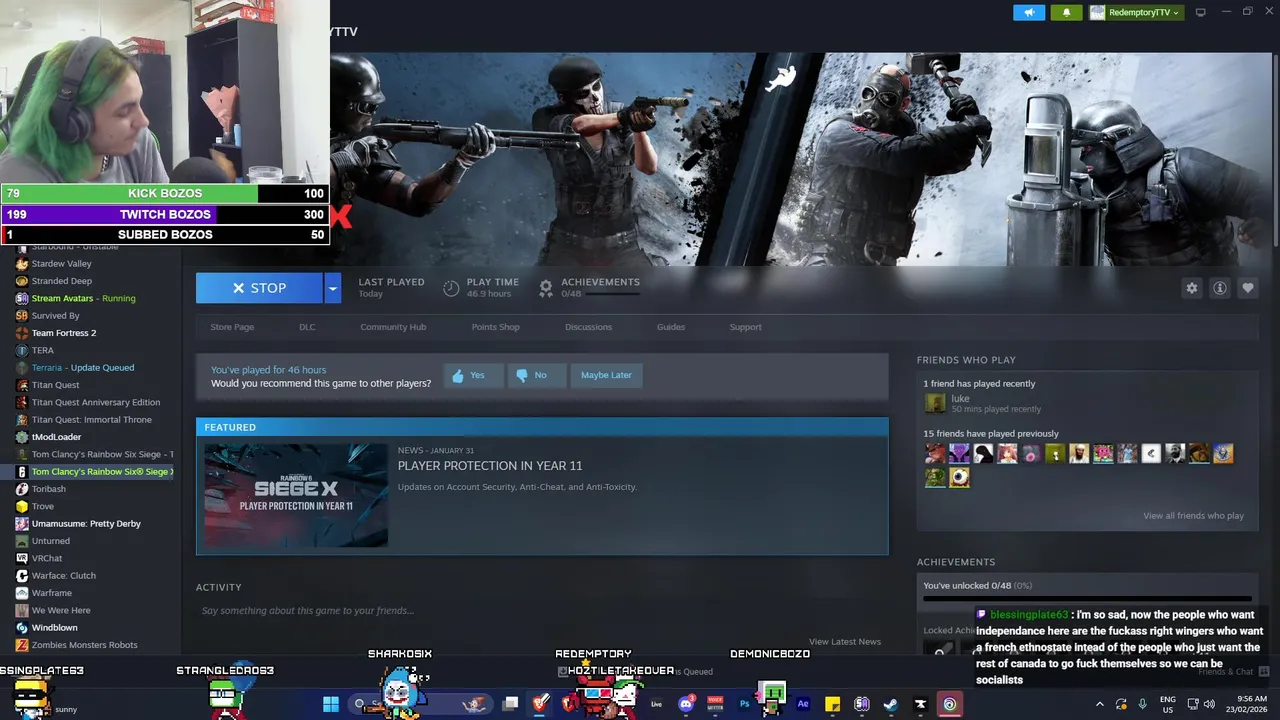Image resolution: width=1280 pixels, height=720 pixels.
Task: Click View Latest News link
Action: [845, 641]
